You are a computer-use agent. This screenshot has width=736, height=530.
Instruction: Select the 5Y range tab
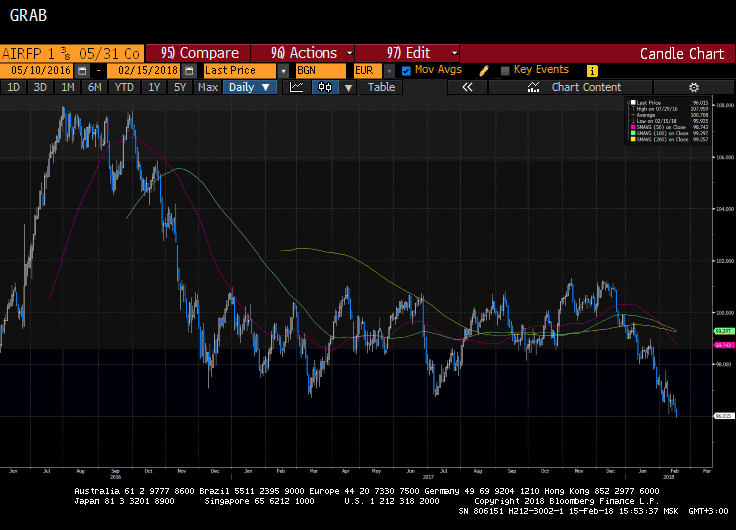tap(180, 87)
